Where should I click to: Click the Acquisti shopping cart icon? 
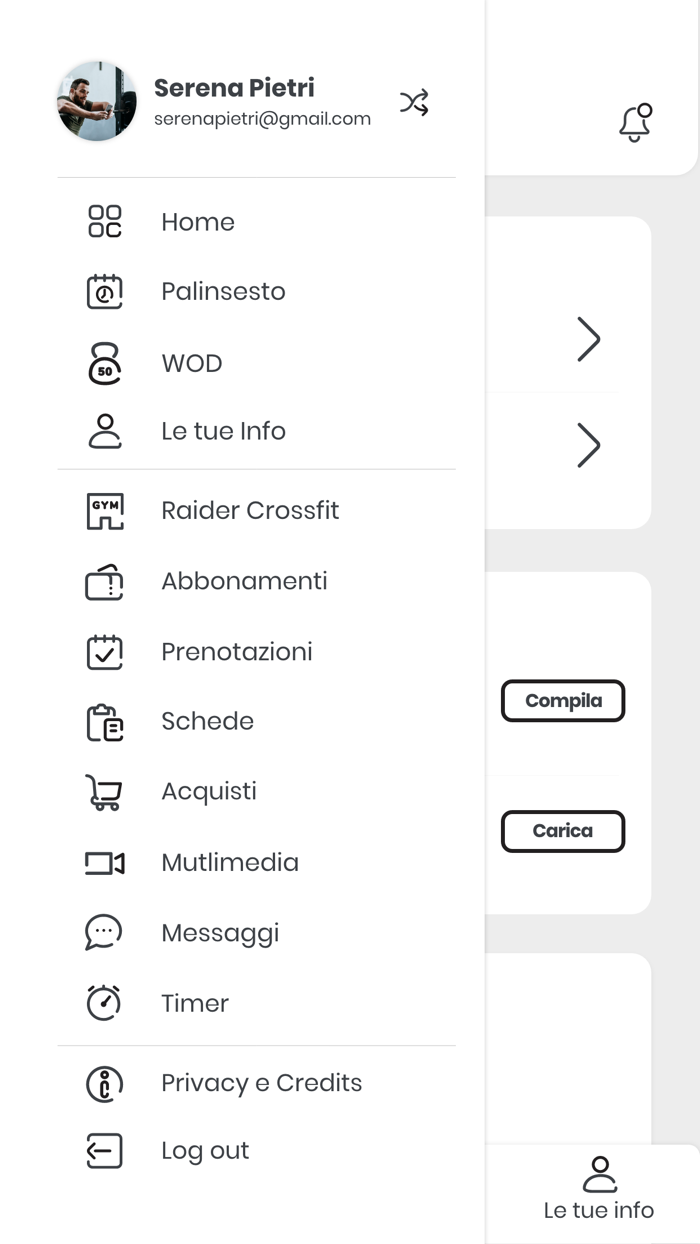104,792
